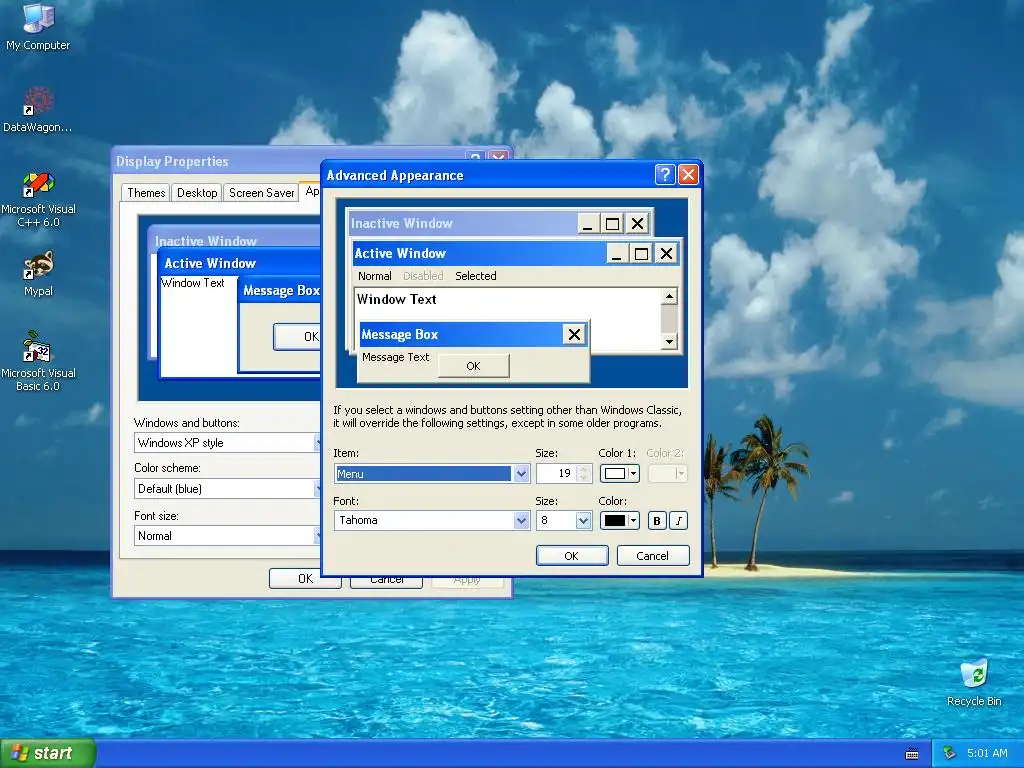Click the preview Message Box OK button
The width and height of the screenshot is (1024, 768).
click(473, 366)
